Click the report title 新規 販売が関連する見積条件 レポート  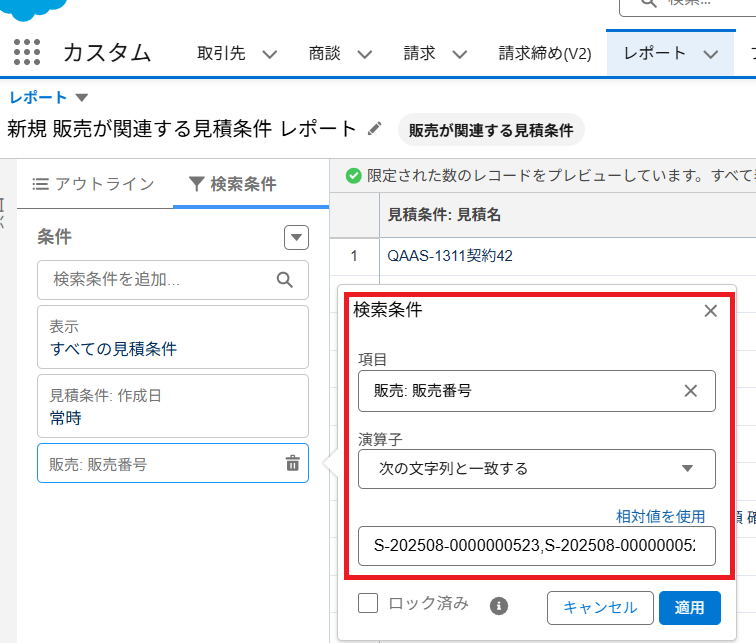(182, 129)
